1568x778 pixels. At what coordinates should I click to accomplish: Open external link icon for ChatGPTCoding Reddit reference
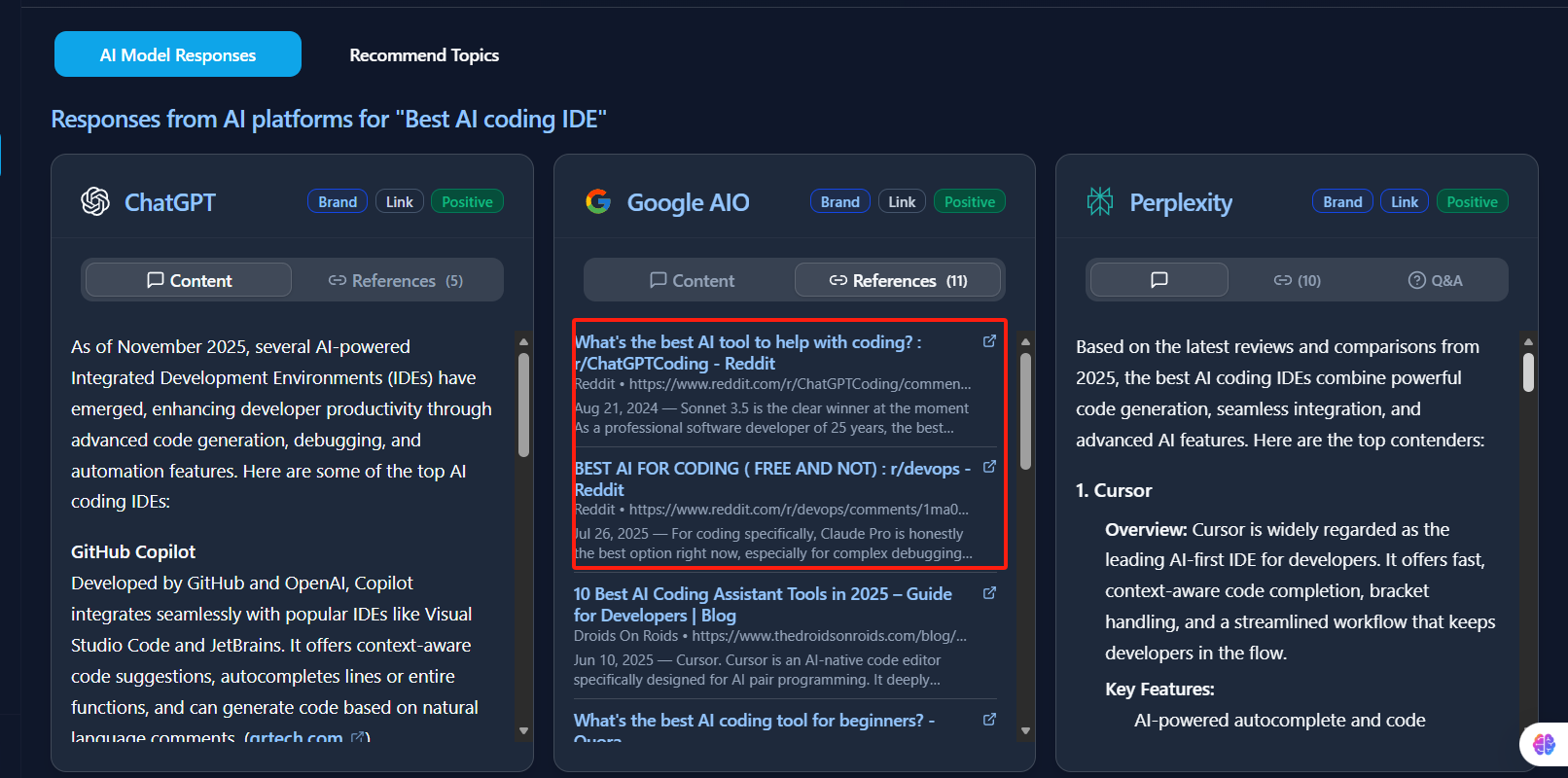click(x=989, y=341)
